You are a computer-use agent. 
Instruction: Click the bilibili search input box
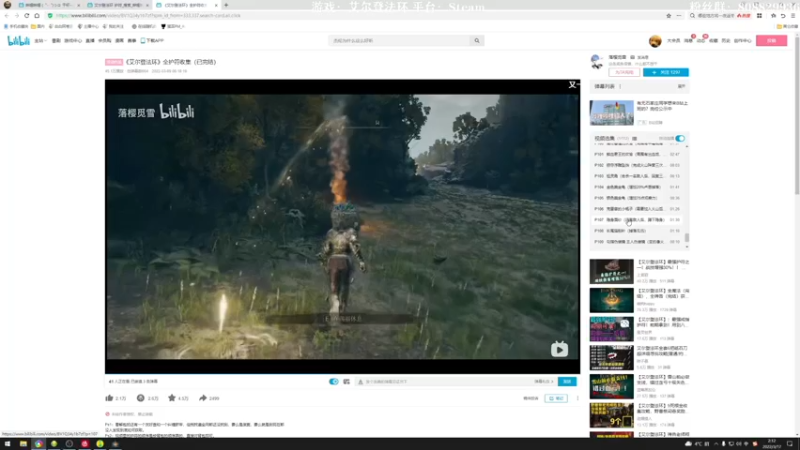[x=400, y=41]
